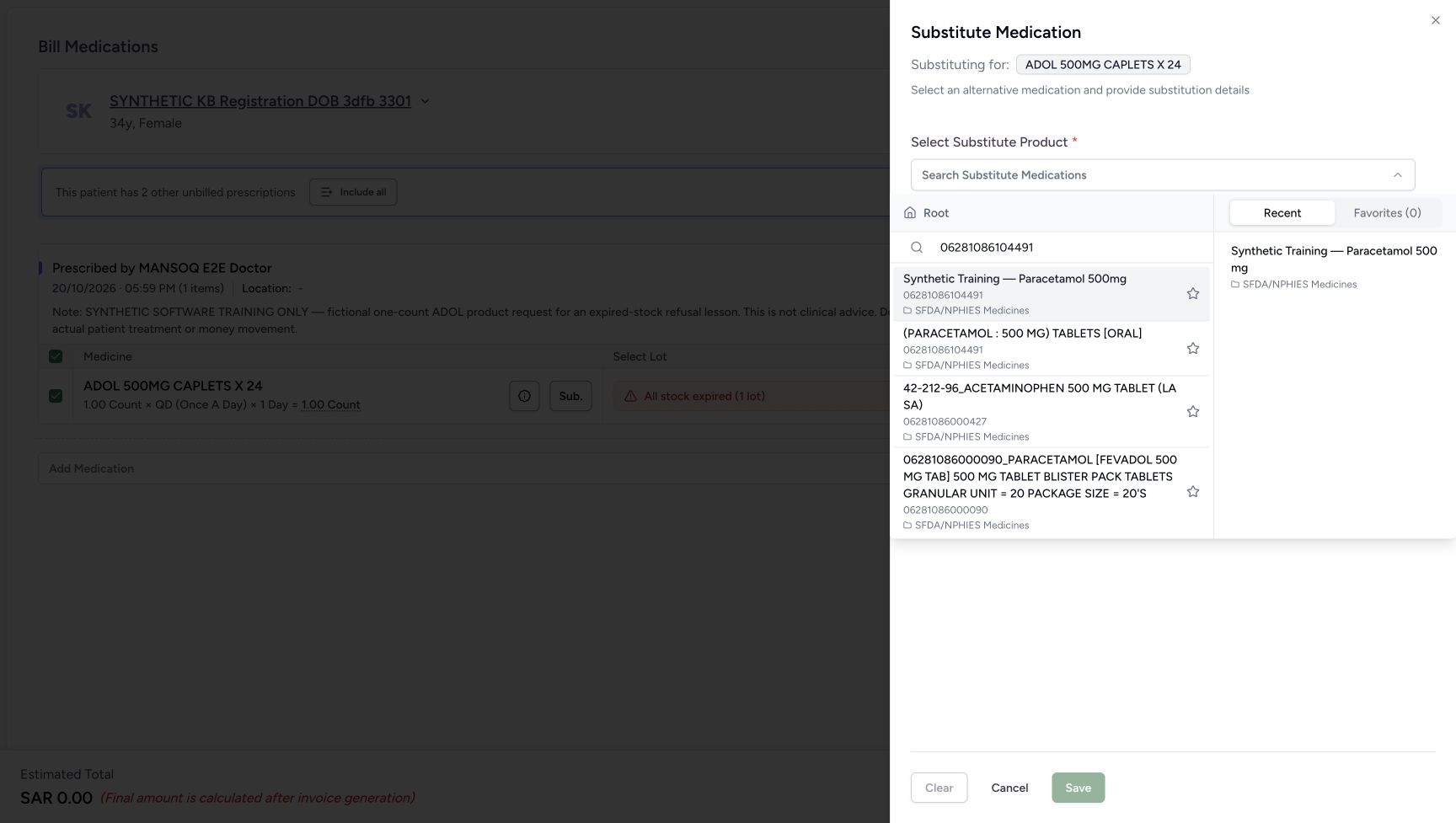Click the 1.00 Count underlined quantity
The width and height of the screenshot is (1456, 823).
[x=330, y=405]
